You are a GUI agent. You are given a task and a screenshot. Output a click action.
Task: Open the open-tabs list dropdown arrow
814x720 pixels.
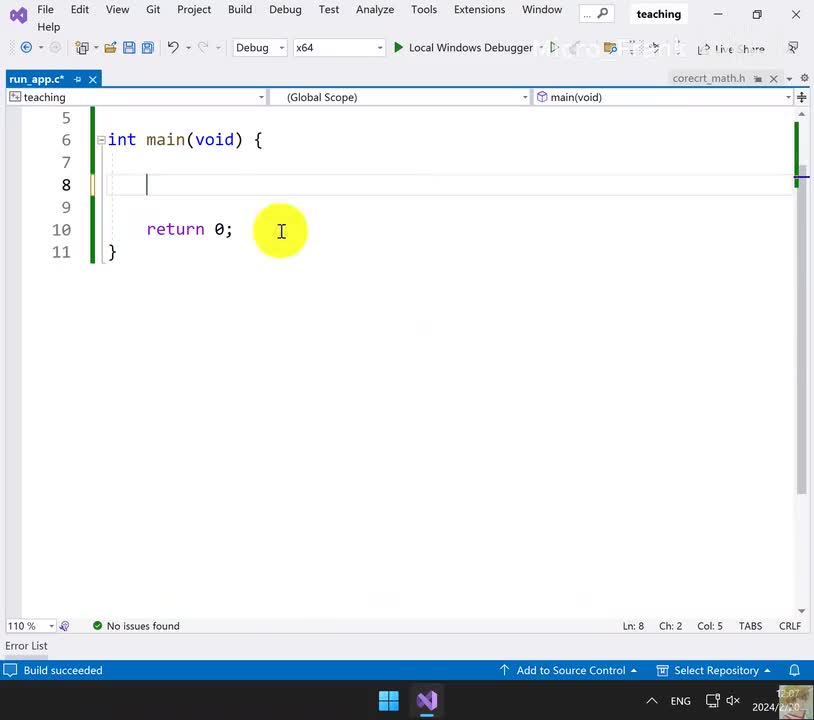pos(789,79)
